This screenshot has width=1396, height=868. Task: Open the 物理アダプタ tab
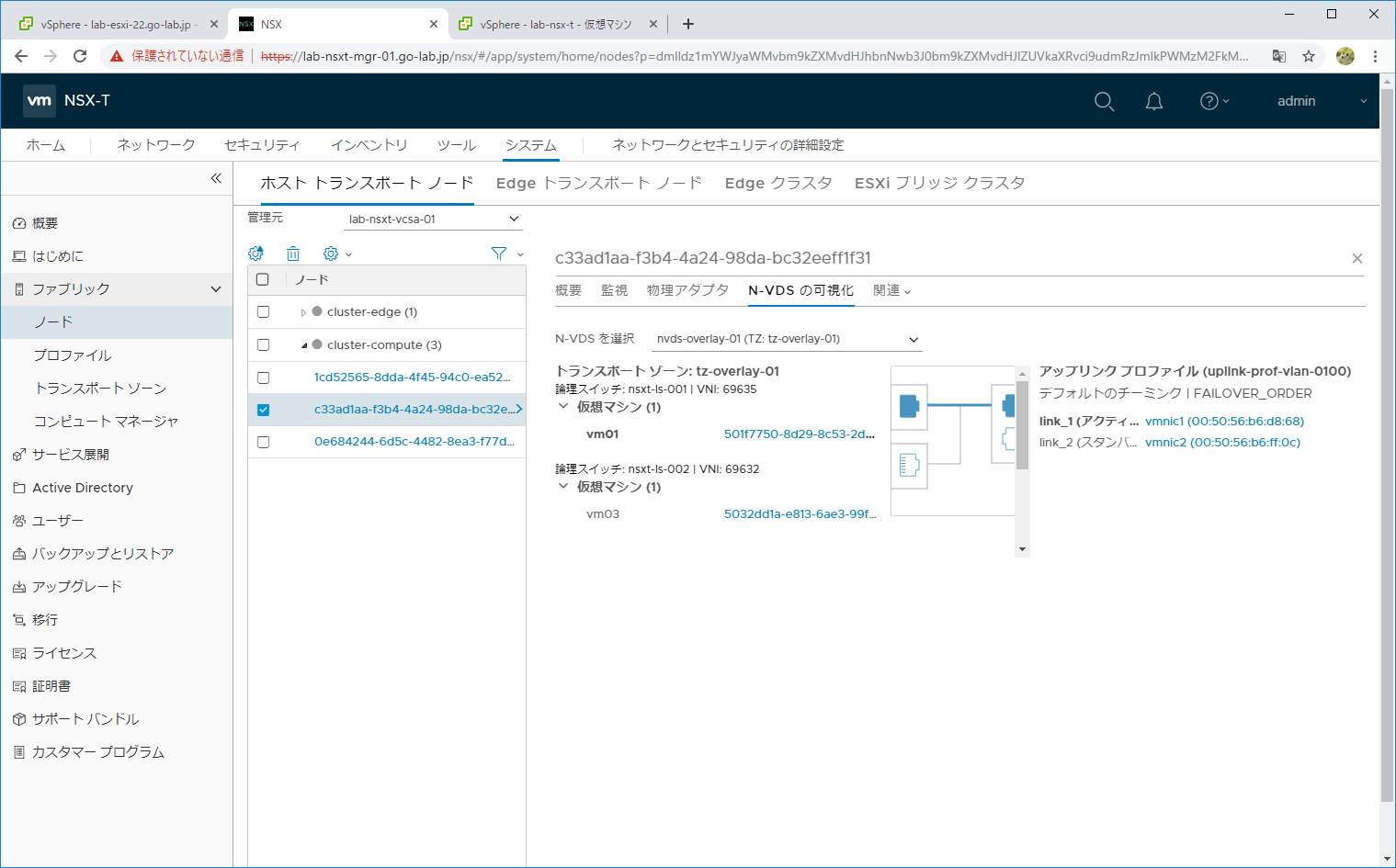click(x=687, y=290)
